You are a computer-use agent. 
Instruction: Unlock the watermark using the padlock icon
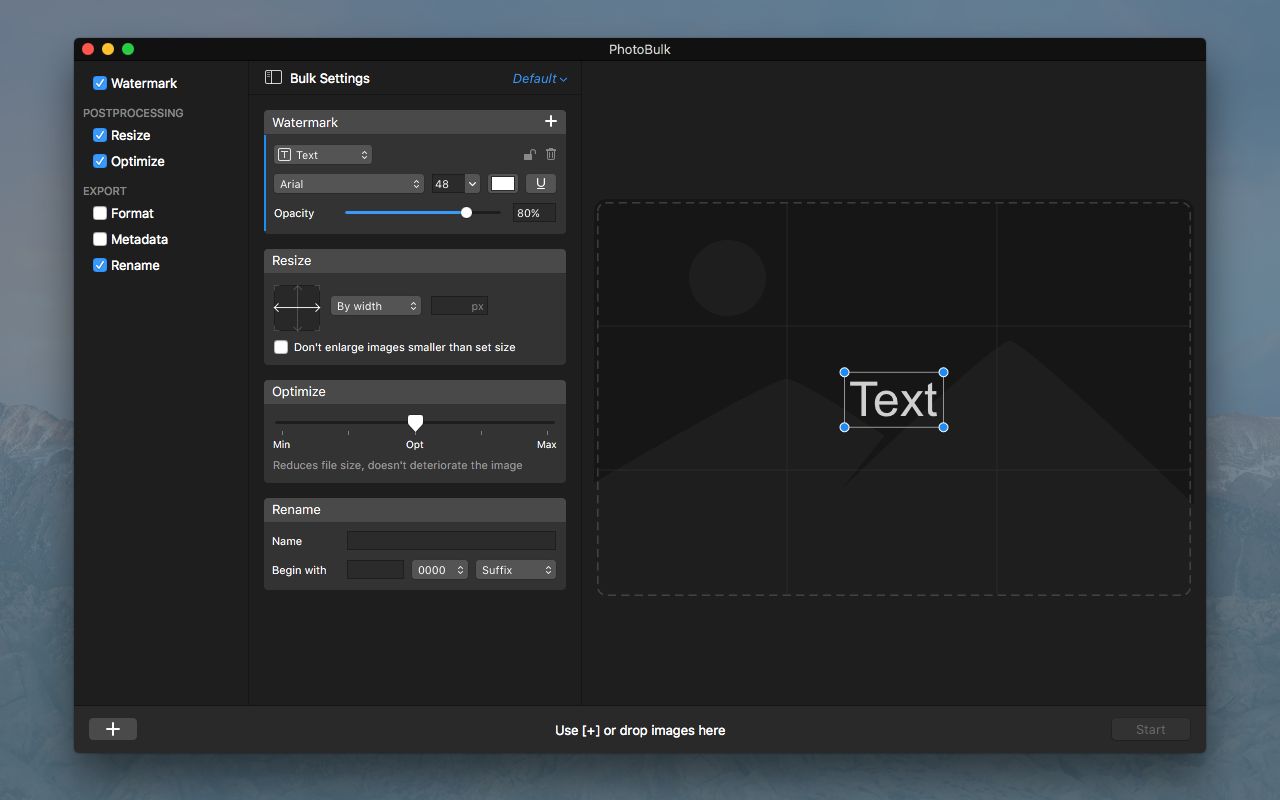[529, 154]
